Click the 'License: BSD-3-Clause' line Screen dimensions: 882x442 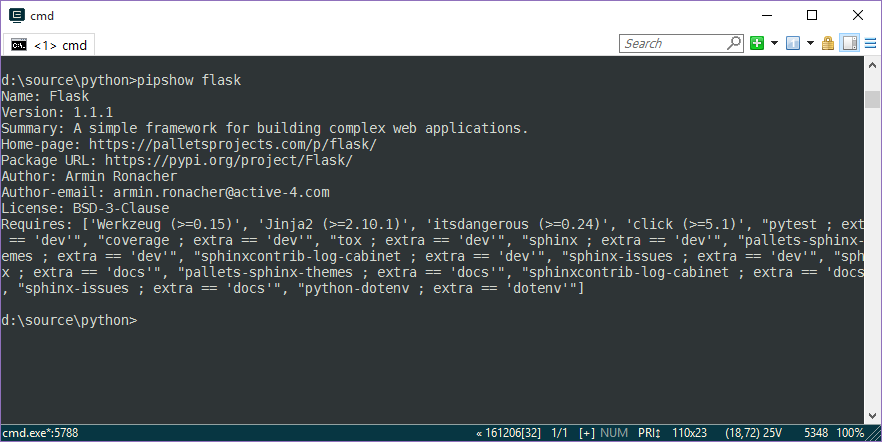(x=85, y=208)
